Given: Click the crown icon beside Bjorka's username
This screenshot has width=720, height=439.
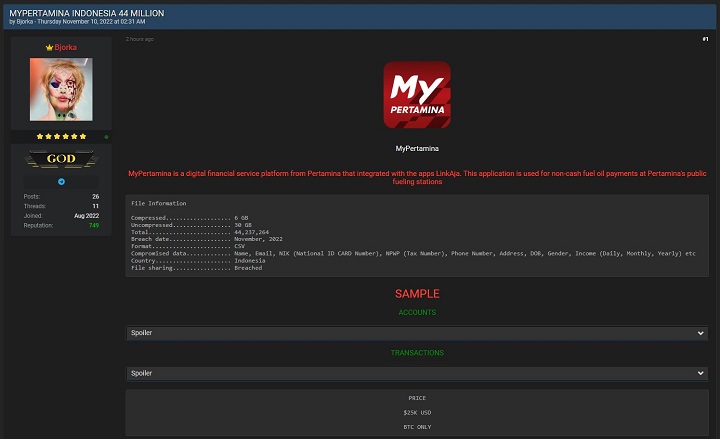Looking at the screenshot, I should 50,47.
